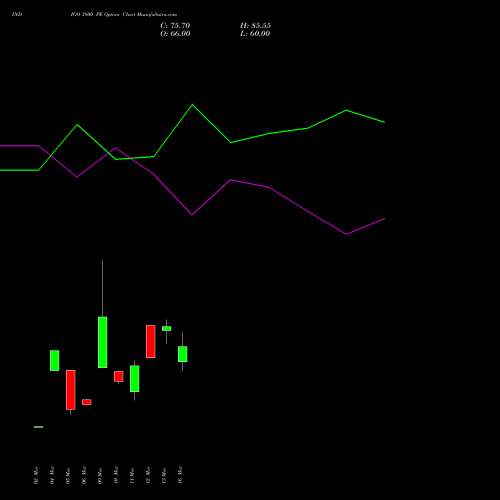The image size is (500, 500).
Task: Click the small red candle for 06 Mar
Action: point(87,402)
